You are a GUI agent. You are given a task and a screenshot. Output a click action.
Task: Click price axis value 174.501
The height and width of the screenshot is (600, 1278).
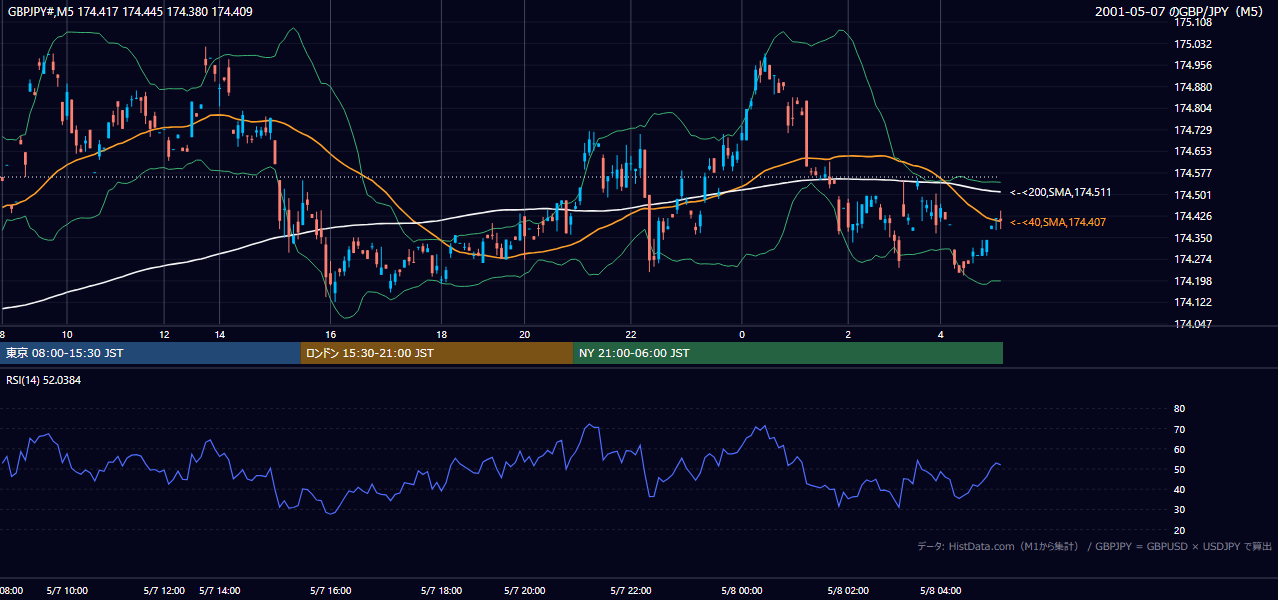pos(1193,195)
